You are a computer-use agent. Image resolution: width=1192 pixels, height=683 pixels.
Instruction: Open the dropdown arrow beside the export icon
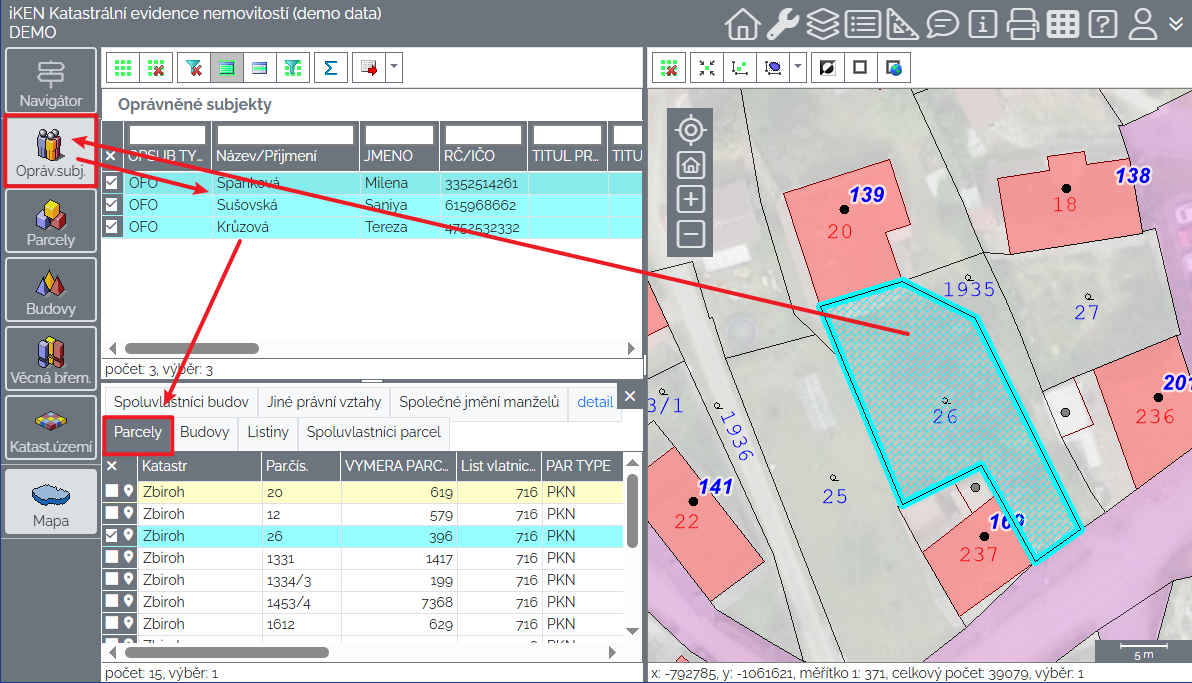(394, 68)
